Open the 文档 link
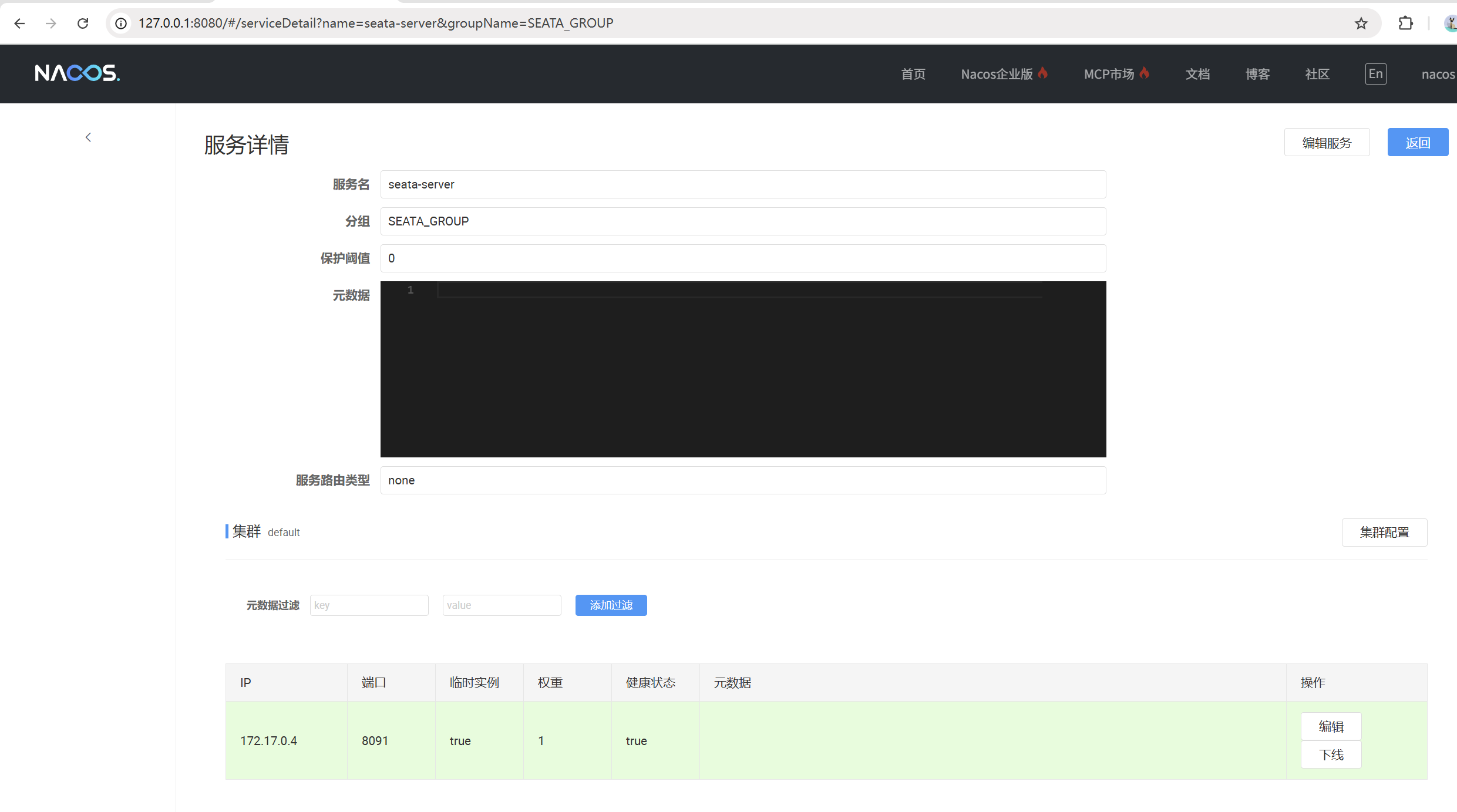The height and width of the screenshot is (812, 1457). 1197,75
